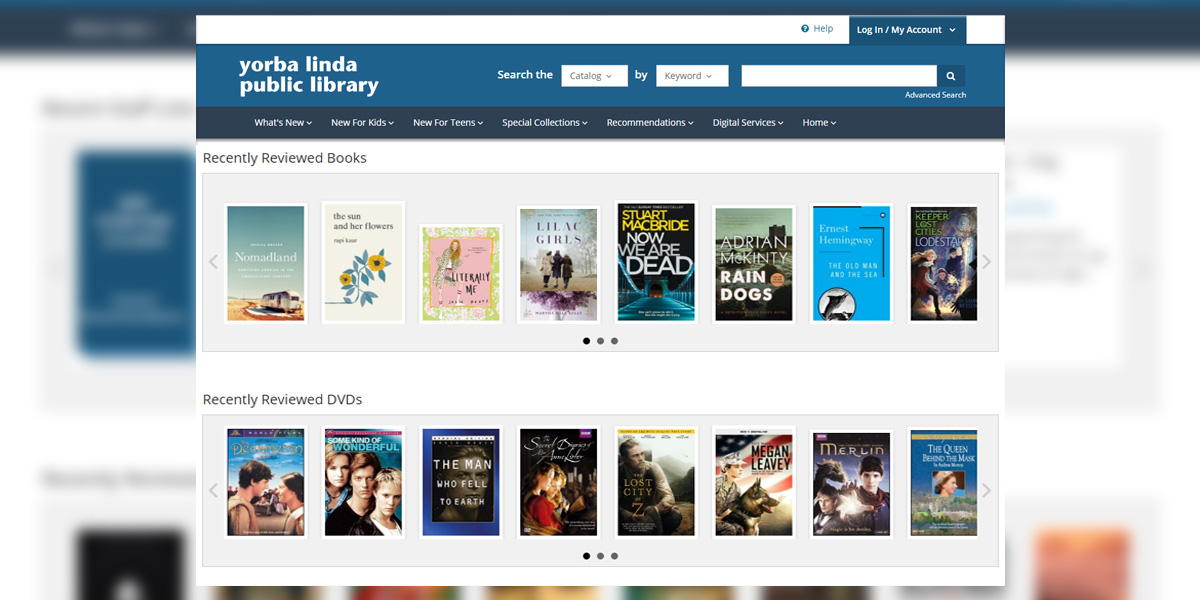Viewport: 1200px width, 600px height.
Task: Open The Lost City of Z DVD
Action: click(656, 483)
